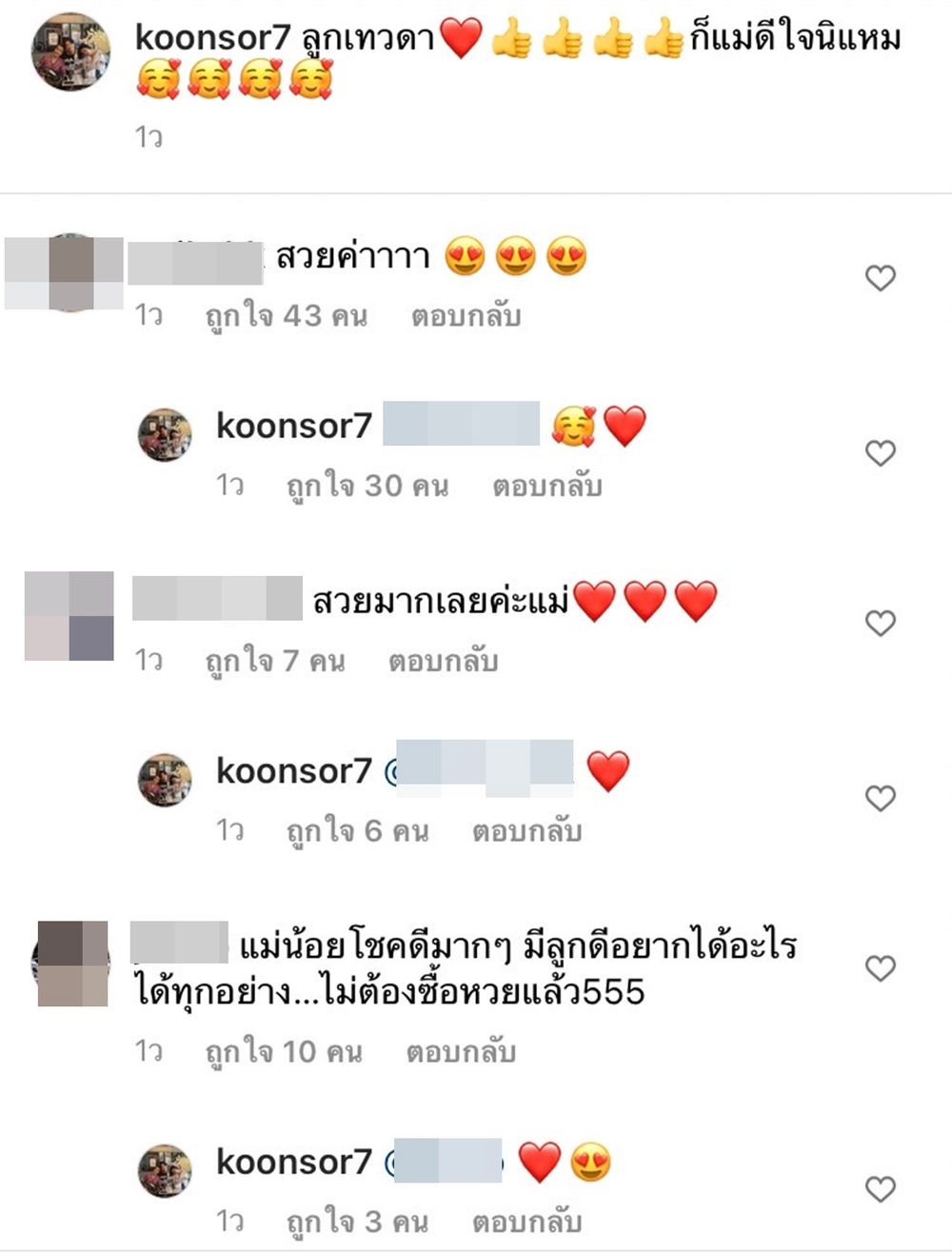Open koonsor7 avatar beside 6-likes reply
This screenshot has height=1253, width=952.
[166, 780]
